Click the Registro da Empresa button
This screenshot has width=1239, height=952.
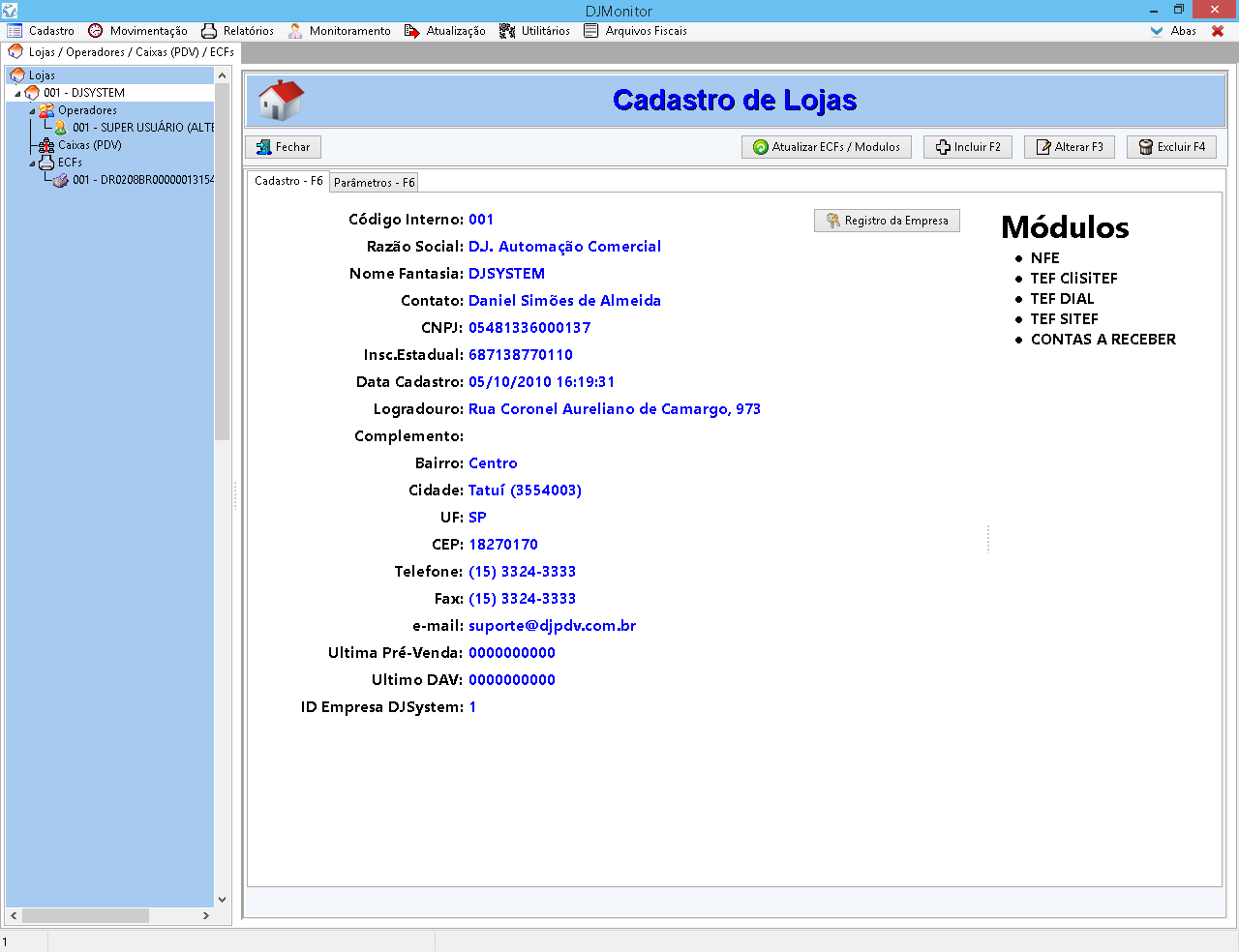pos(887,221)
